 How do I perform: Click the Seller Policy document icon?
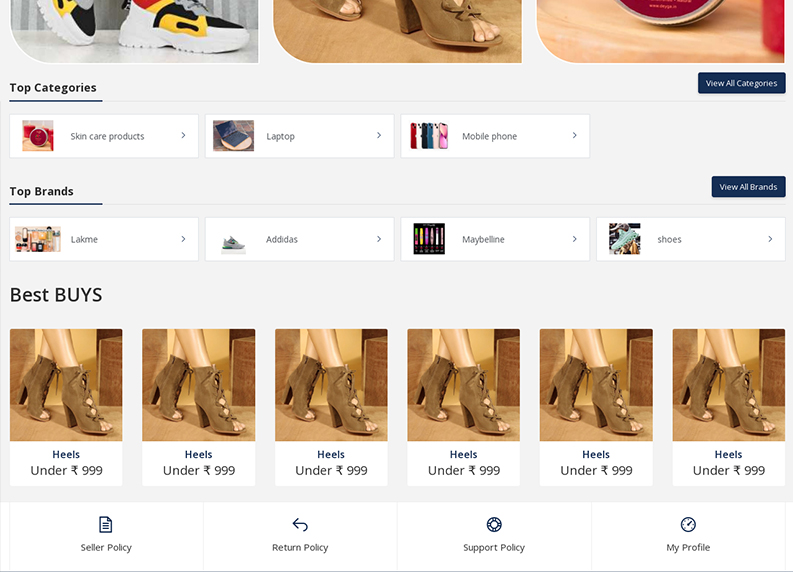point(106,525)
